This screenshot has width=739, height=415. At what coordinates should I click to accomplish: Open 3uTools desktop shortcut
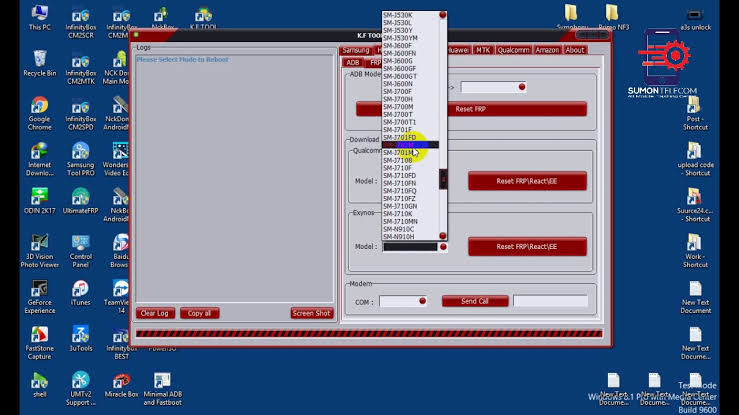coord(81,338)
